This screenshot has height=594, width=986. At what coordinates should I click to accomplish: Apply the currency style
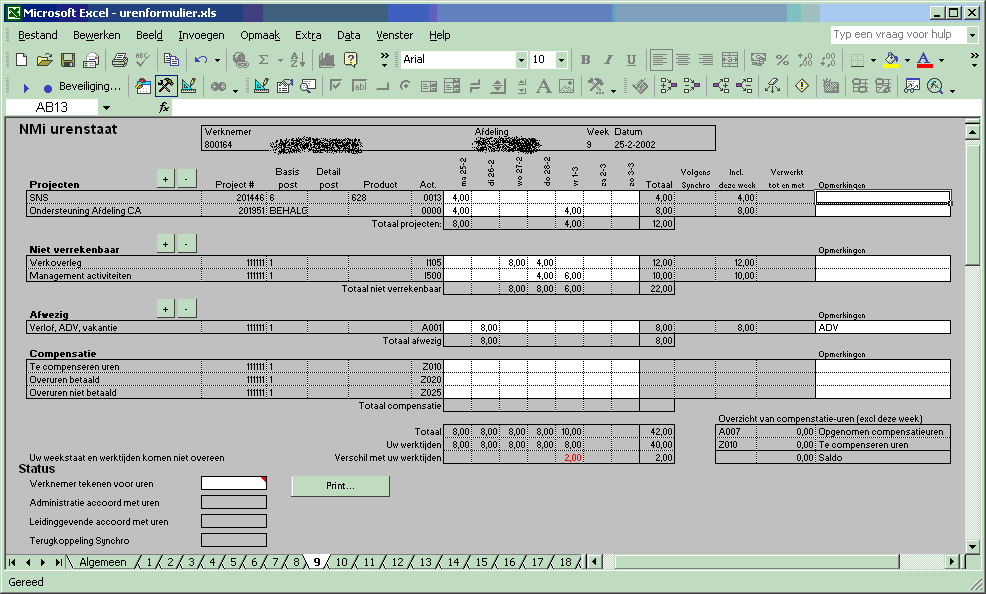coord(758,60)
